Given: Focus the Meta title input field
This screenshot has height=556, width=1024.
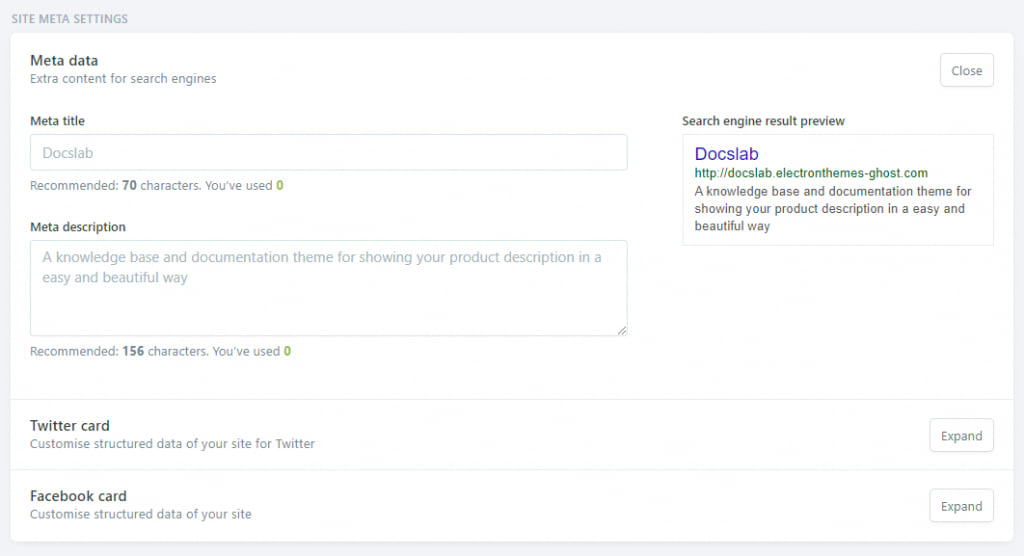Looking at the screenshot, I should (328, 153).
